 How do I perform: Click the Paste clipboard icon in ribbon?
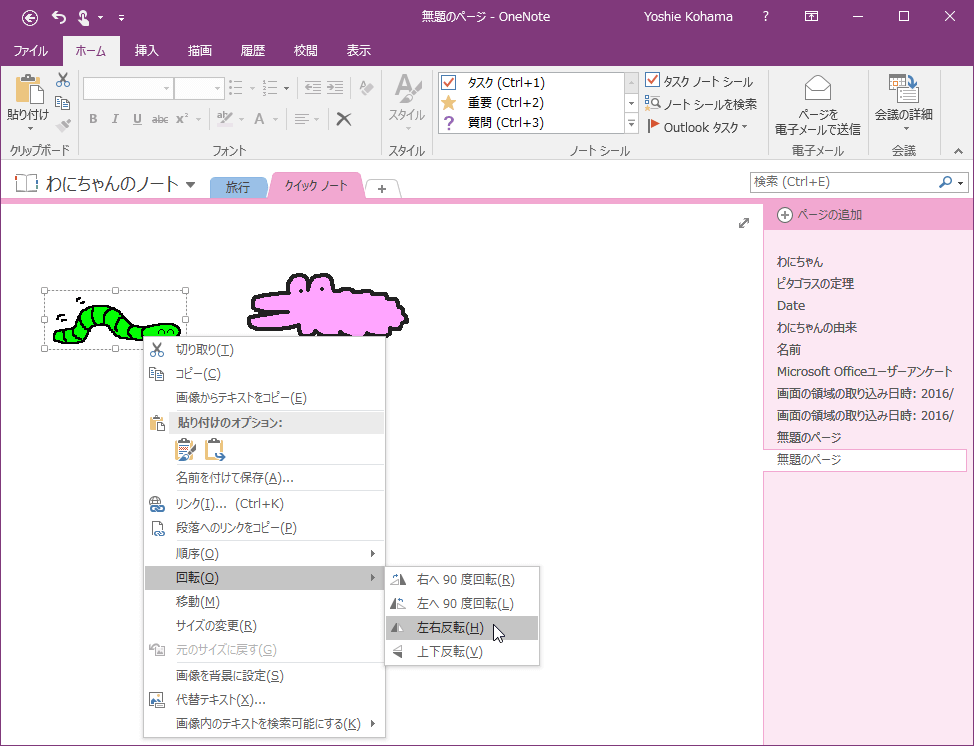(29, 90)
